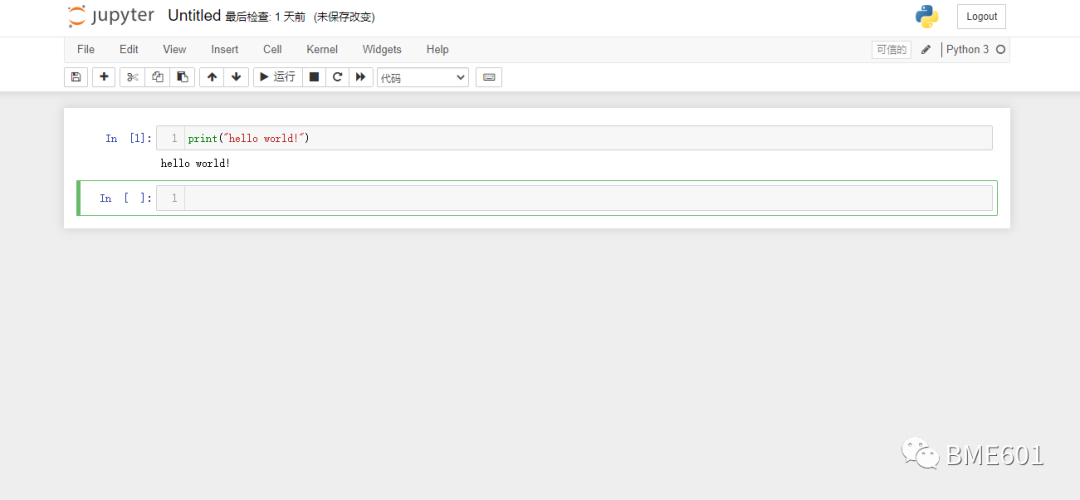Open the command palette keyboard icon
This screenshot has width=1080, height=500.
pyautogui.click(x=489, y=77)
